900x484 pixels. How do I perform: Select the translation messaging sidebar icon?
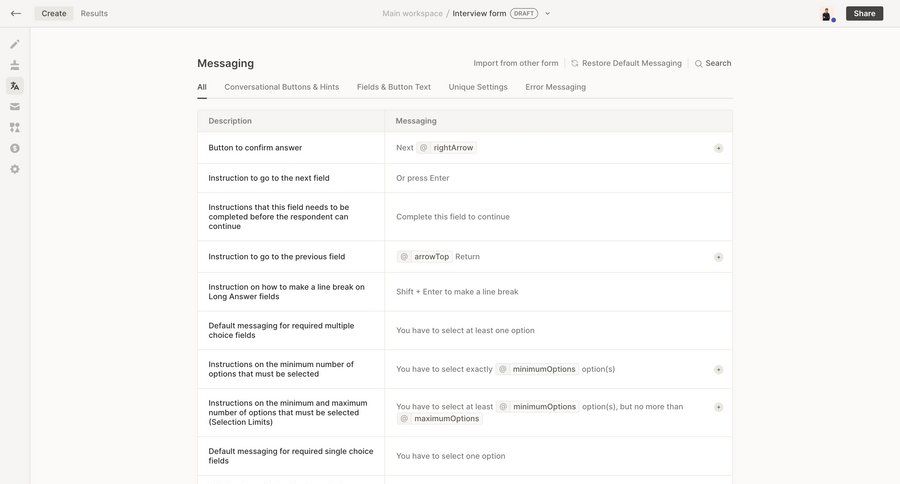coord(15,86)
